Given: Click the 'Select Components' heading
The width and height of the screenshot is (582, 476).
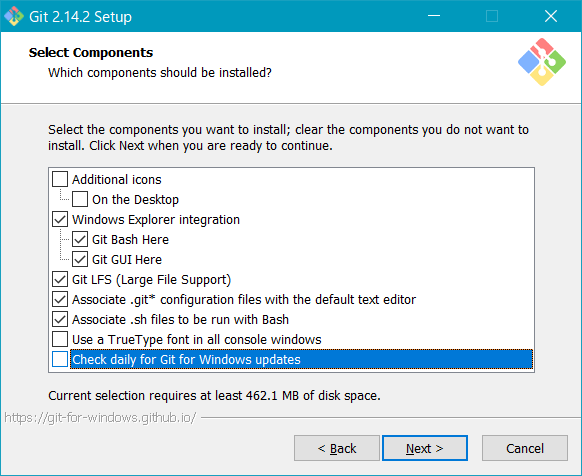Looking at the screenshot, I should 91,52.
